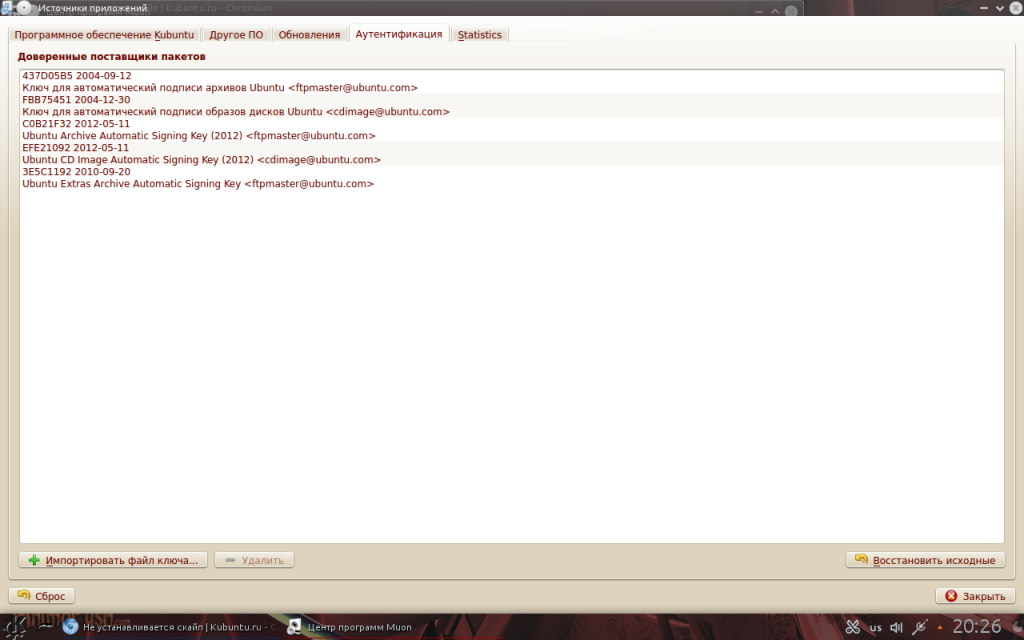Open the Kubuntu software tab
Screen dimensions: 1024x640
tap(104, 35)
